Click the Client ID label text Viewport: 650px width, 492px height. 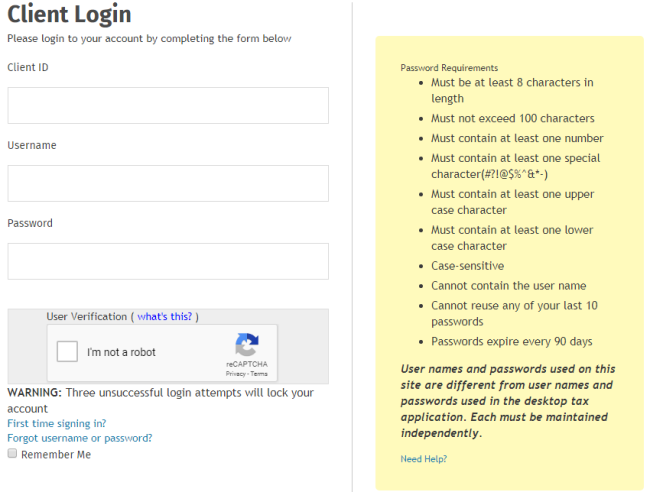coord(28,68)
